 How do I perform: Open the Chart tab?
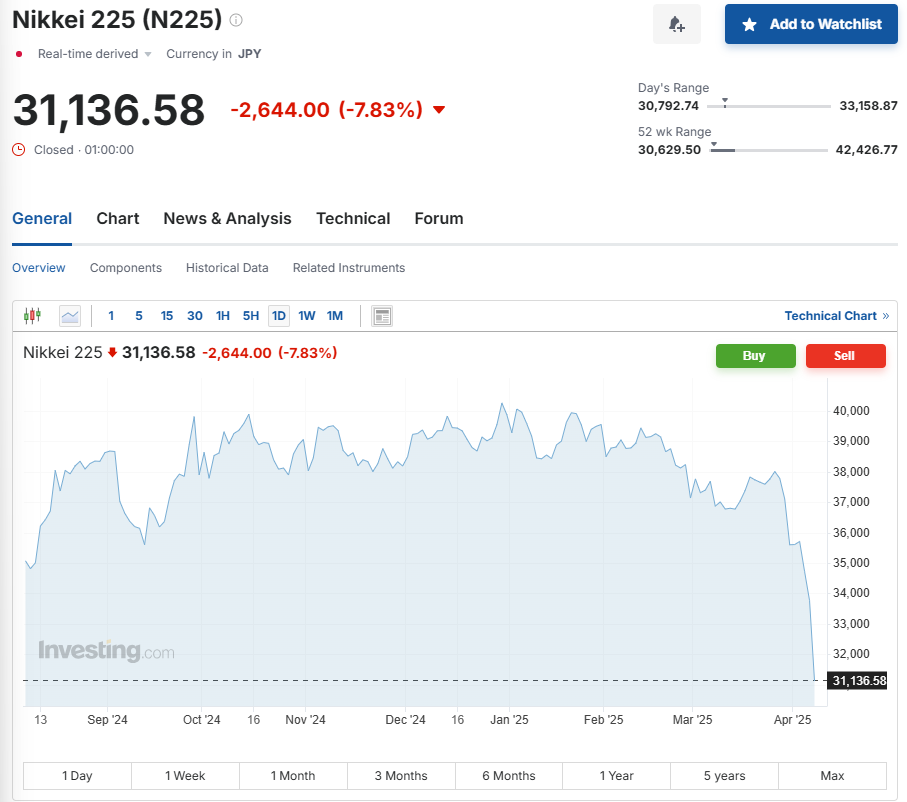118,219
